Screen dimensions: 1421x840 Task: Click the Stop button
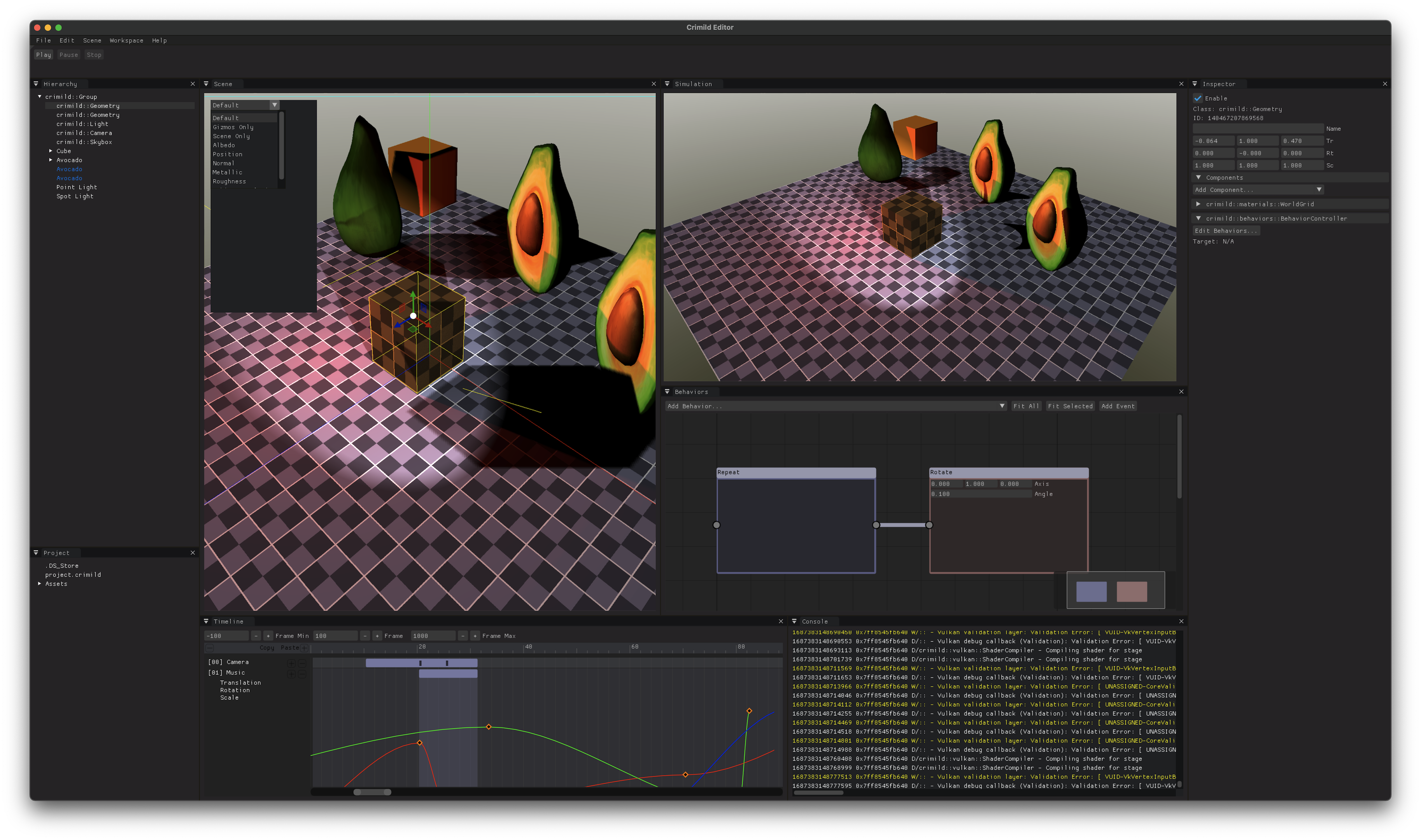94,55
